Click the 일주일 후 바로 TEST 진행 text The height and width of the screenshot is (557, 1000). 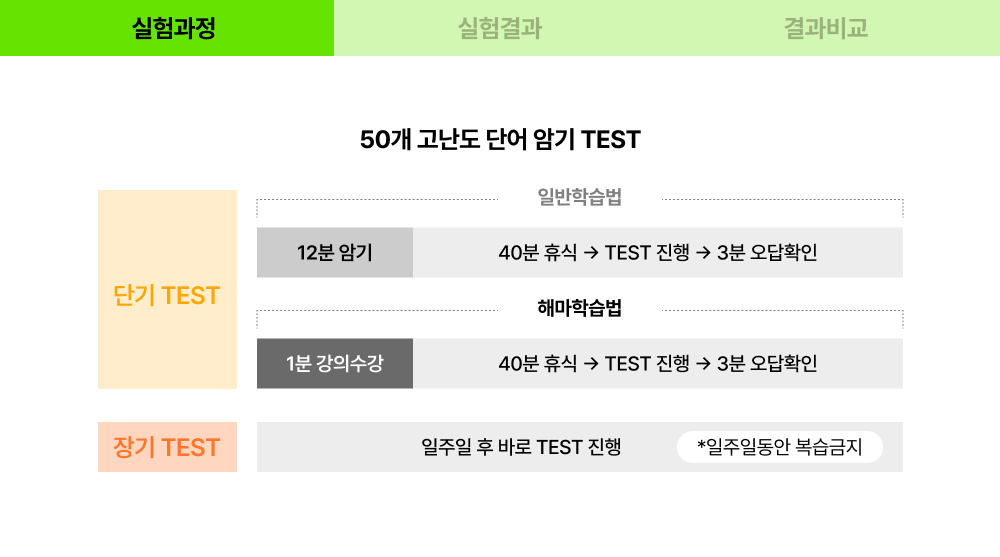(521, 447)
